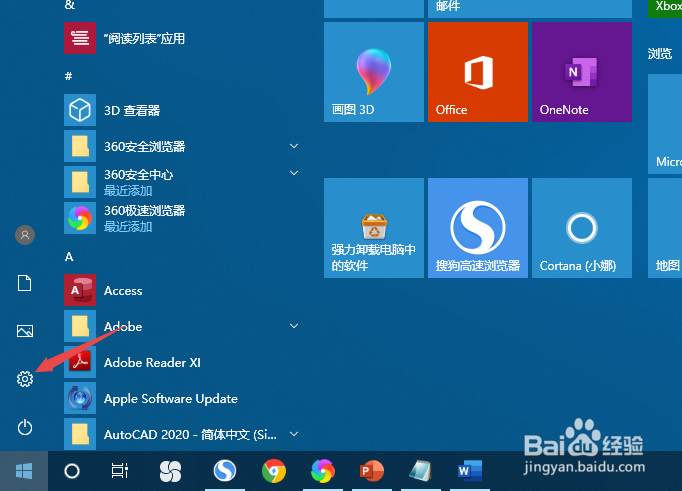Click the '3D 查看器' label text
Screen dimensions: 682x491
point(132,110)
